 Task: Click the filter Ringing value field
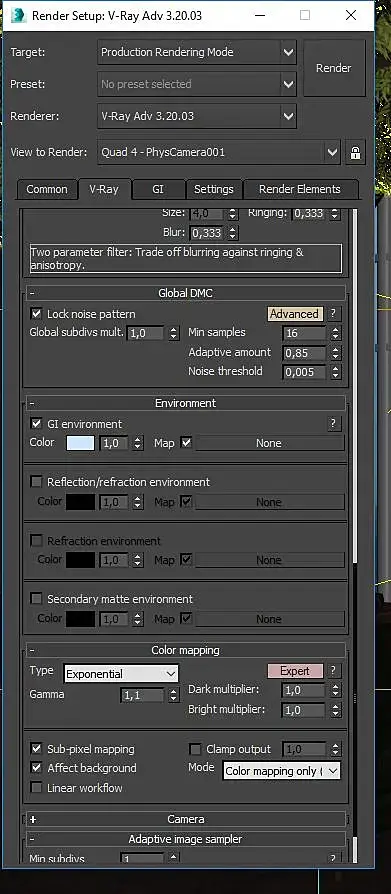(x=309, y=214)
